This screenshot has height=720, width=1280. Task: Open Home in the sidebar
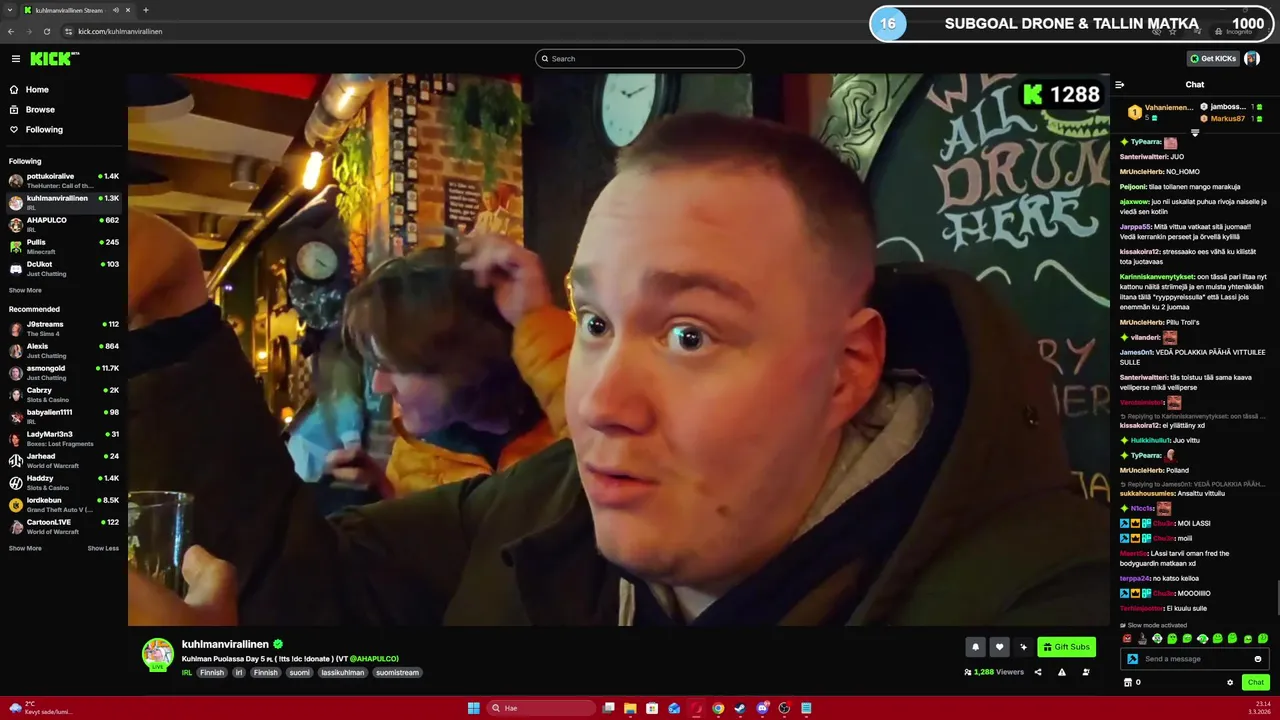point(37,90)
